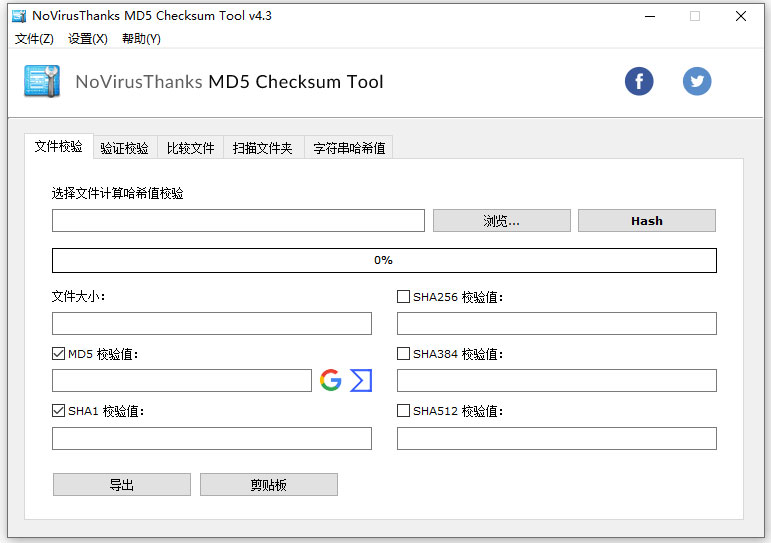Open the Facebook page icon
Image resolution: width=771 pixels, height=543 pixels.
tap(639, 81)
